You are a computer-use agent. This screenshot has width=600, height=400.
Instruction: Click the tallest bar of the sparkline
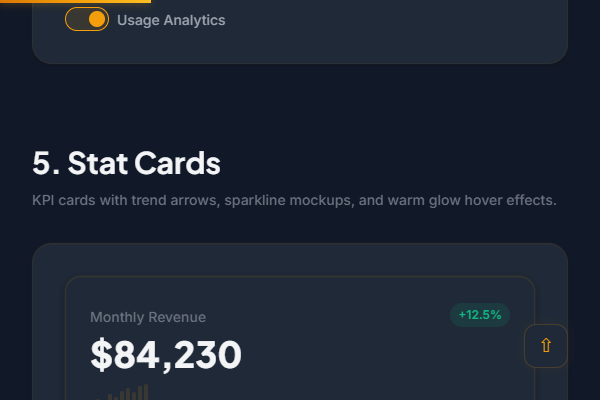146,392
